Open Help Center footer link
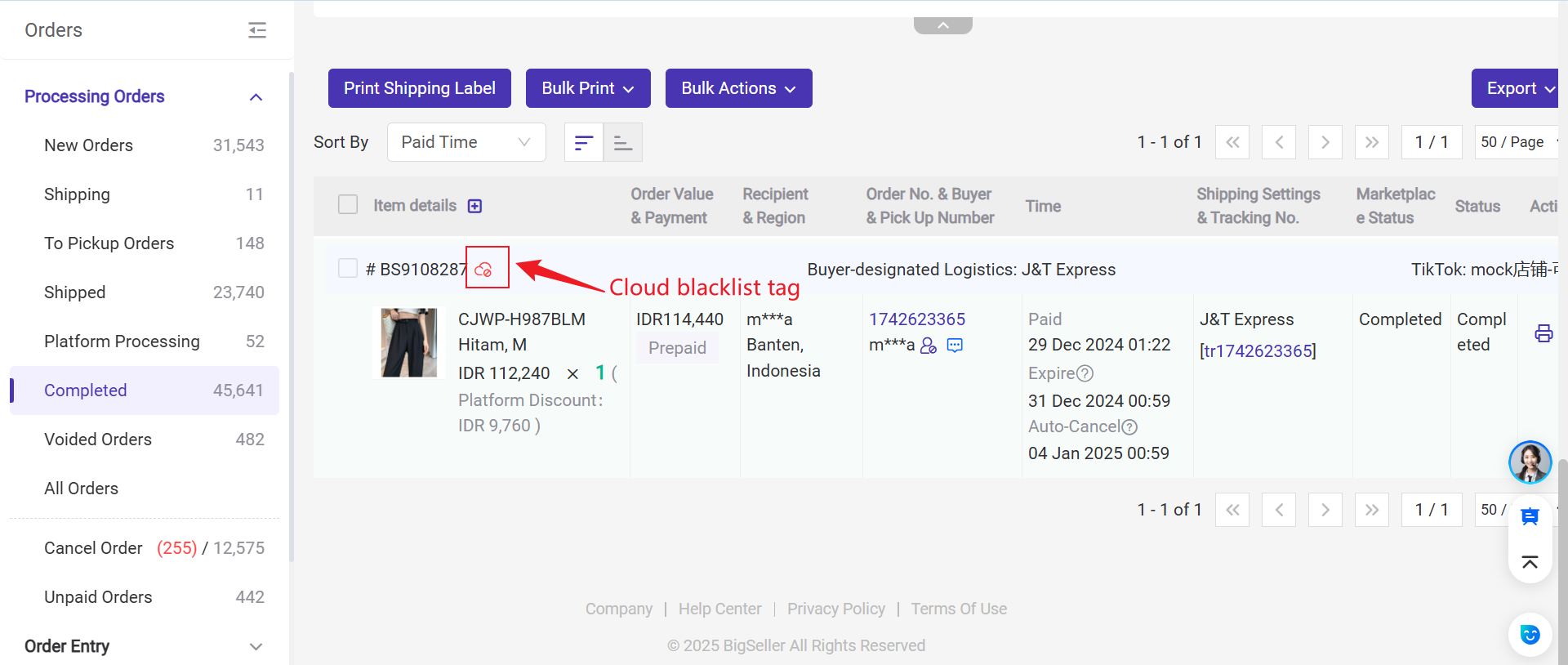The height and width of the screenshot is (665, 1568). pyautogui.click(x=719, y=609)
